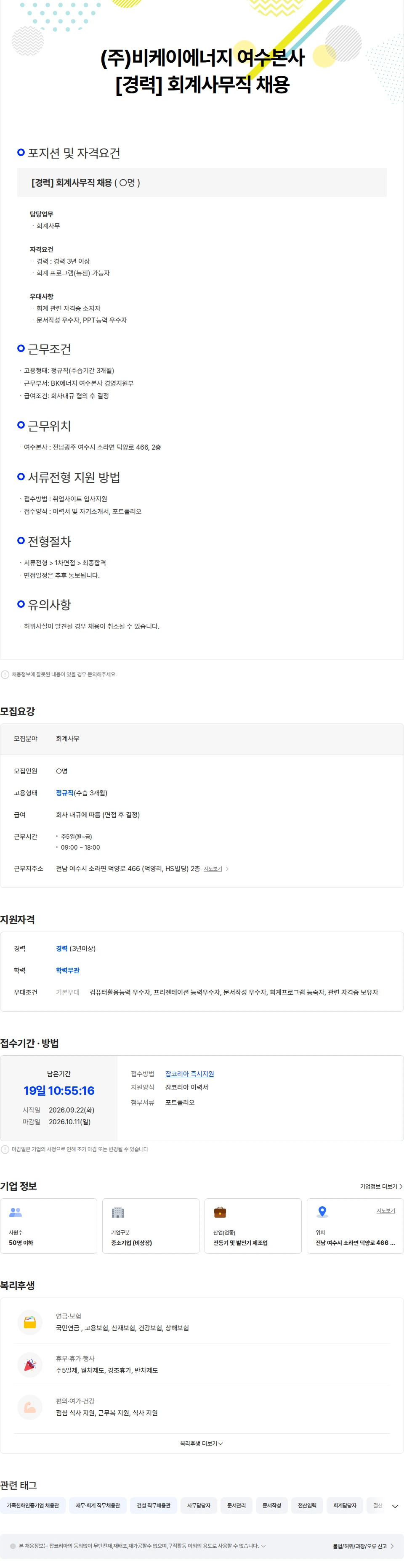Select 사무담당자 tag
Image resolution: width=404 pixels, height=1568 pixels.
tap(199, 1506)
